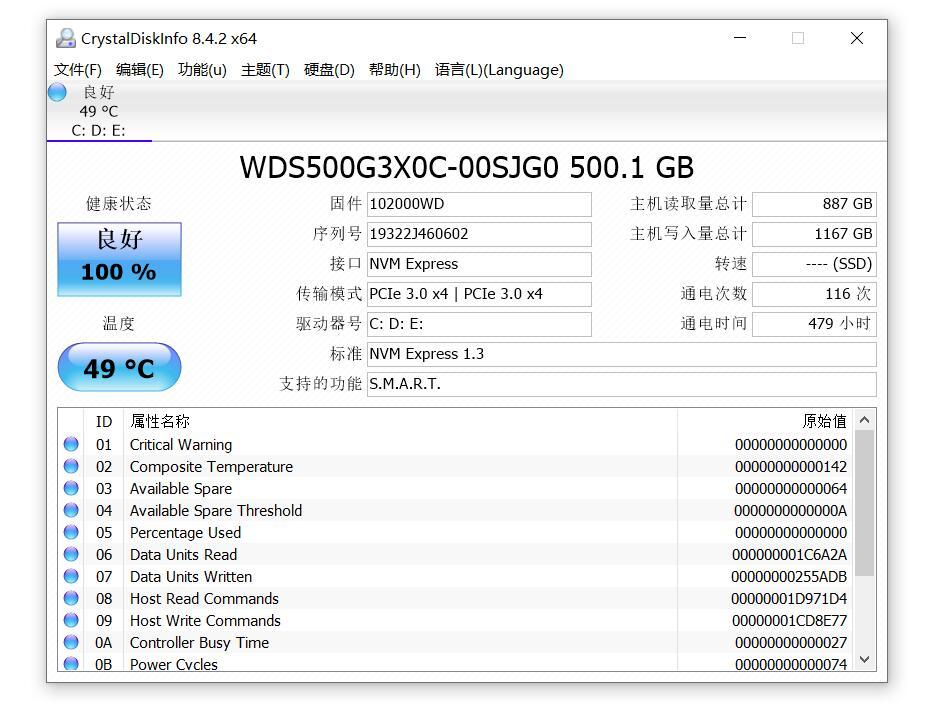
Task: Click the scrollbar down arrow in attribute list
Action: pos(864,660)
